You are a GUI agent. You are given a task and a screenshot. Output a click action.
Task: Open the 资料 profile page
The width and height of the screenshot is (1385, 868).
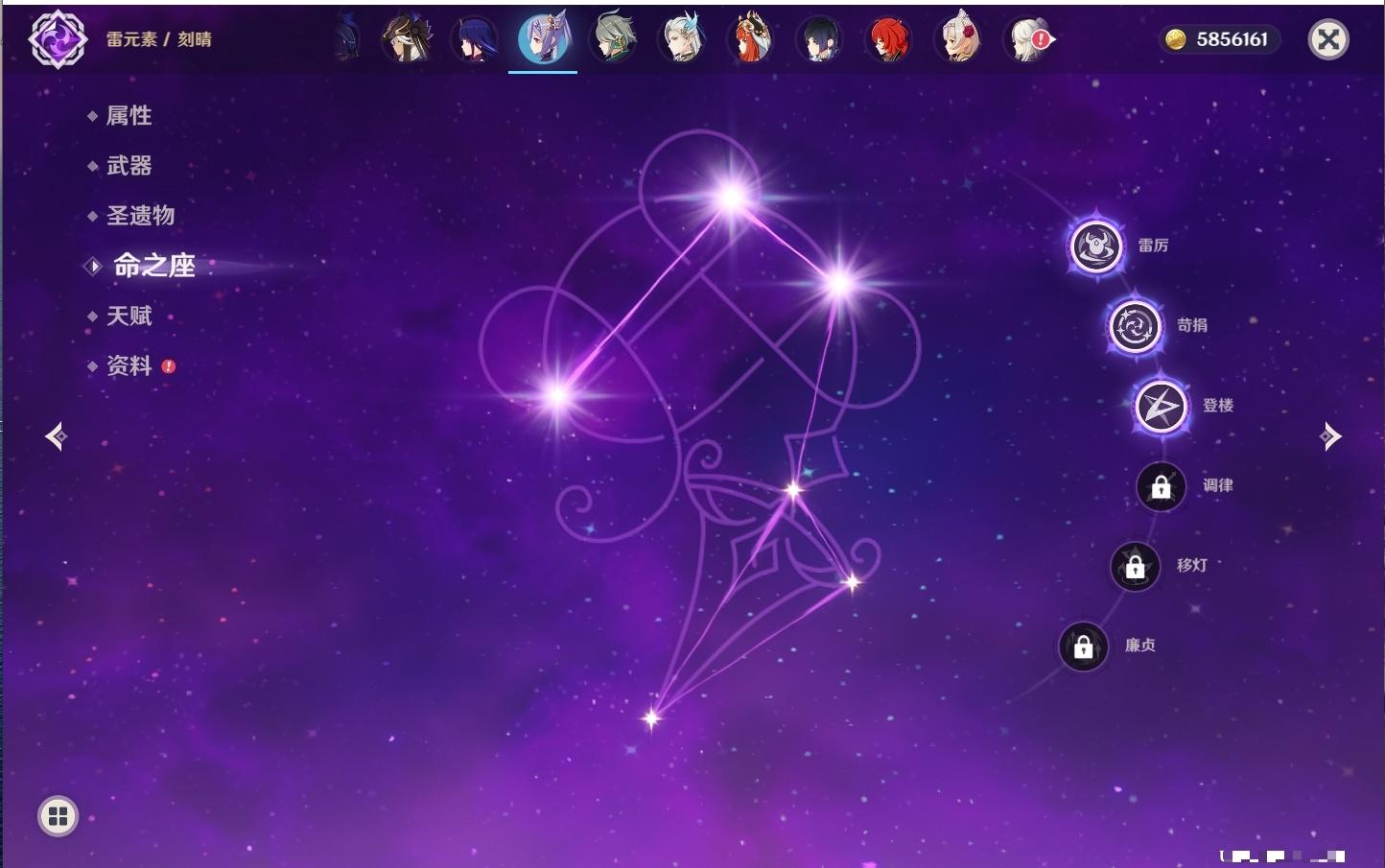pos(129,365)
